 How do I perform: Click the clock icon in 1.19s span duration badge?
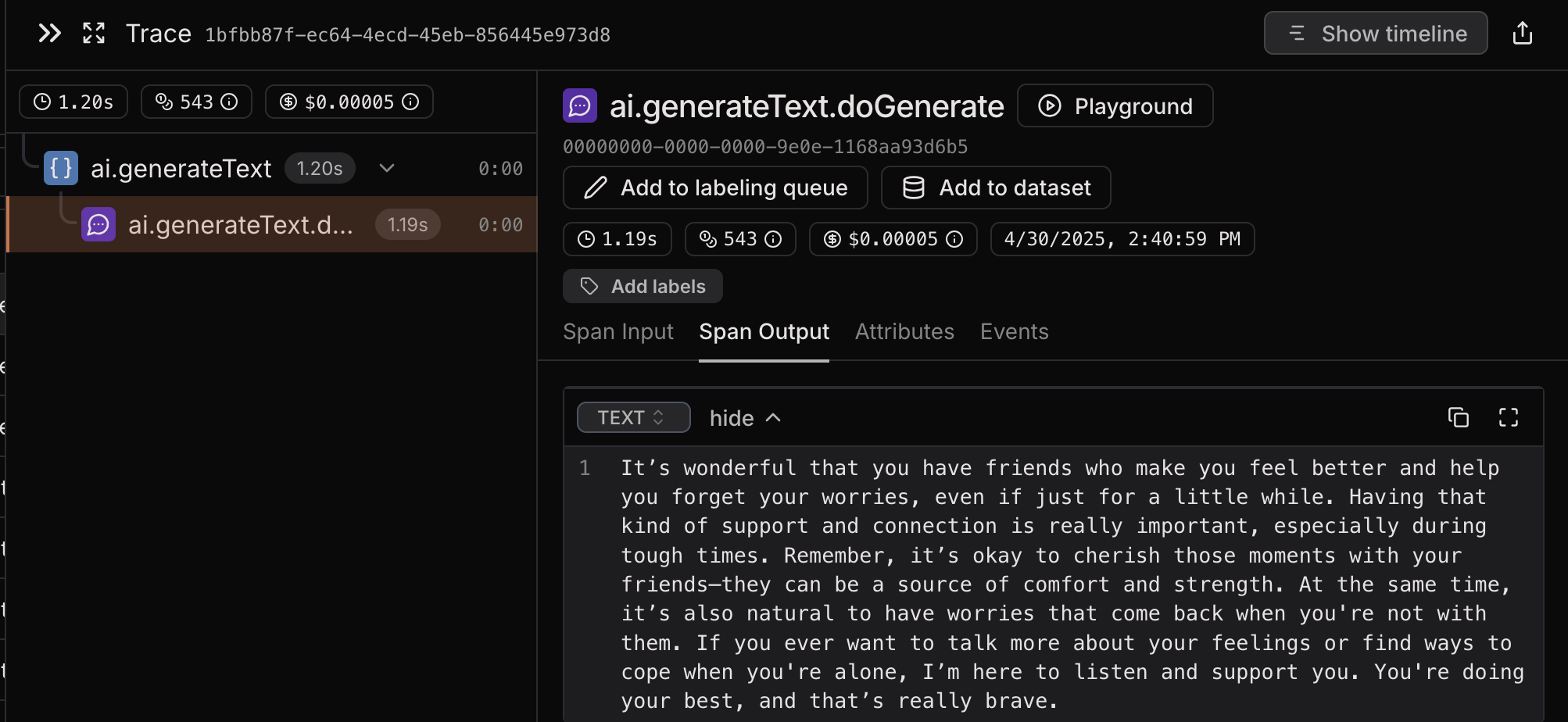[x=586, y=239]
